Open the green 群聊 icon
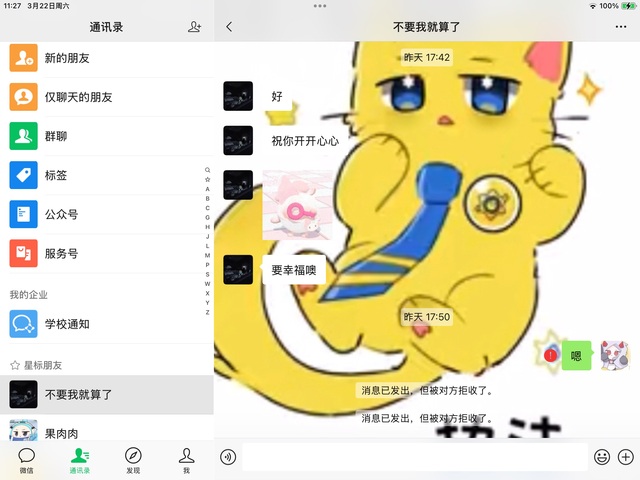Screen dimensions: 640x480 click(24, 136)
